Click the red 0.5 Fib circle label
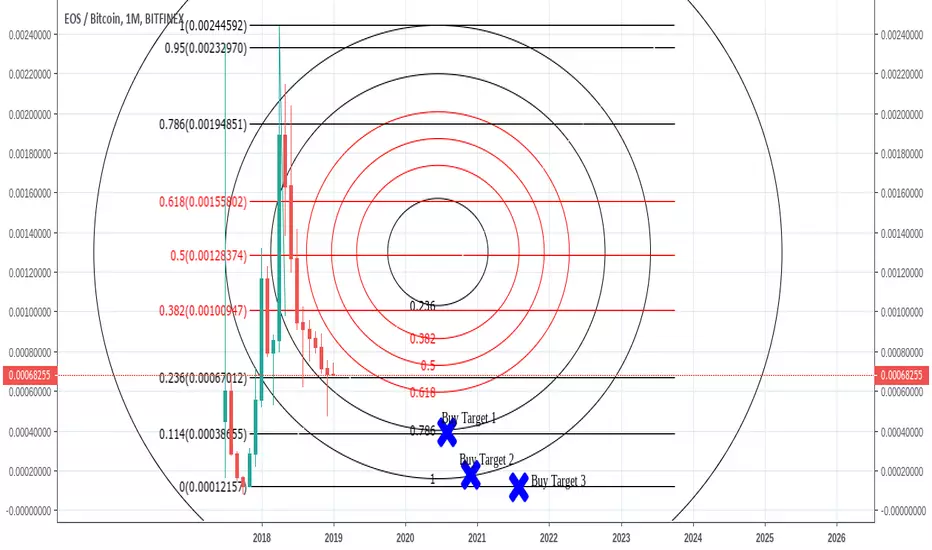 (428, 365)
